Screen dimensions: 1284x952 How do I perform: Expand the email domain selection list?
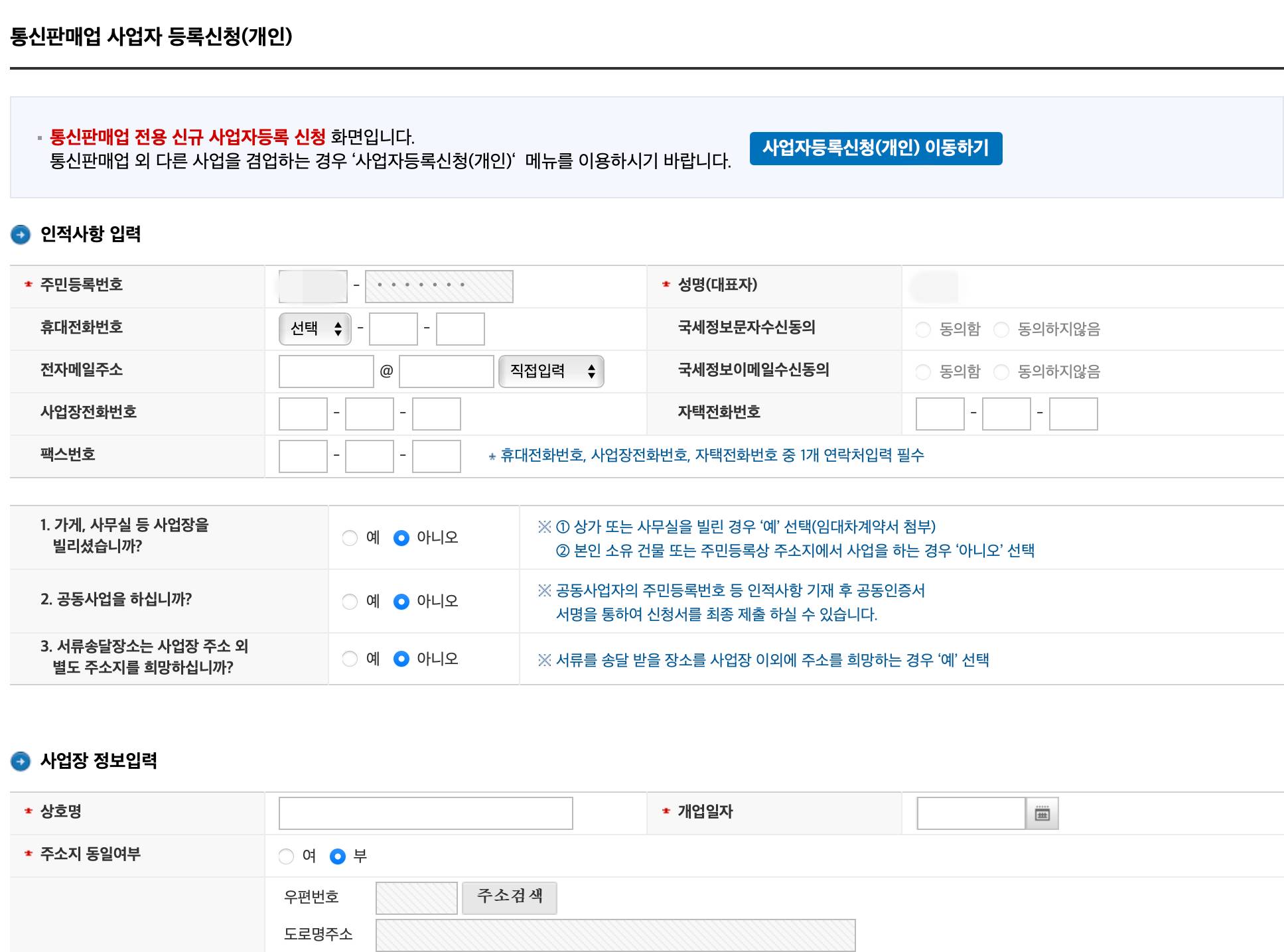(551, 372)
